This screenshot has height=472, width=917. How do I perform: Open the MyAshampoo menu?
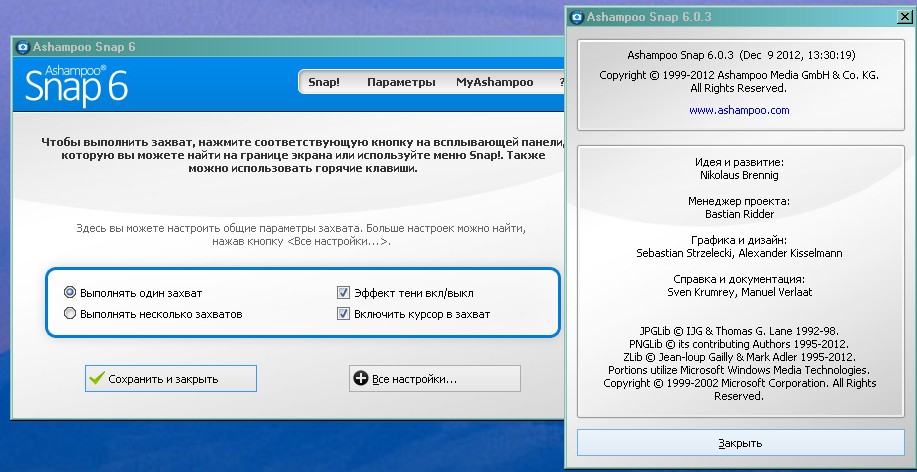(495, 82)
